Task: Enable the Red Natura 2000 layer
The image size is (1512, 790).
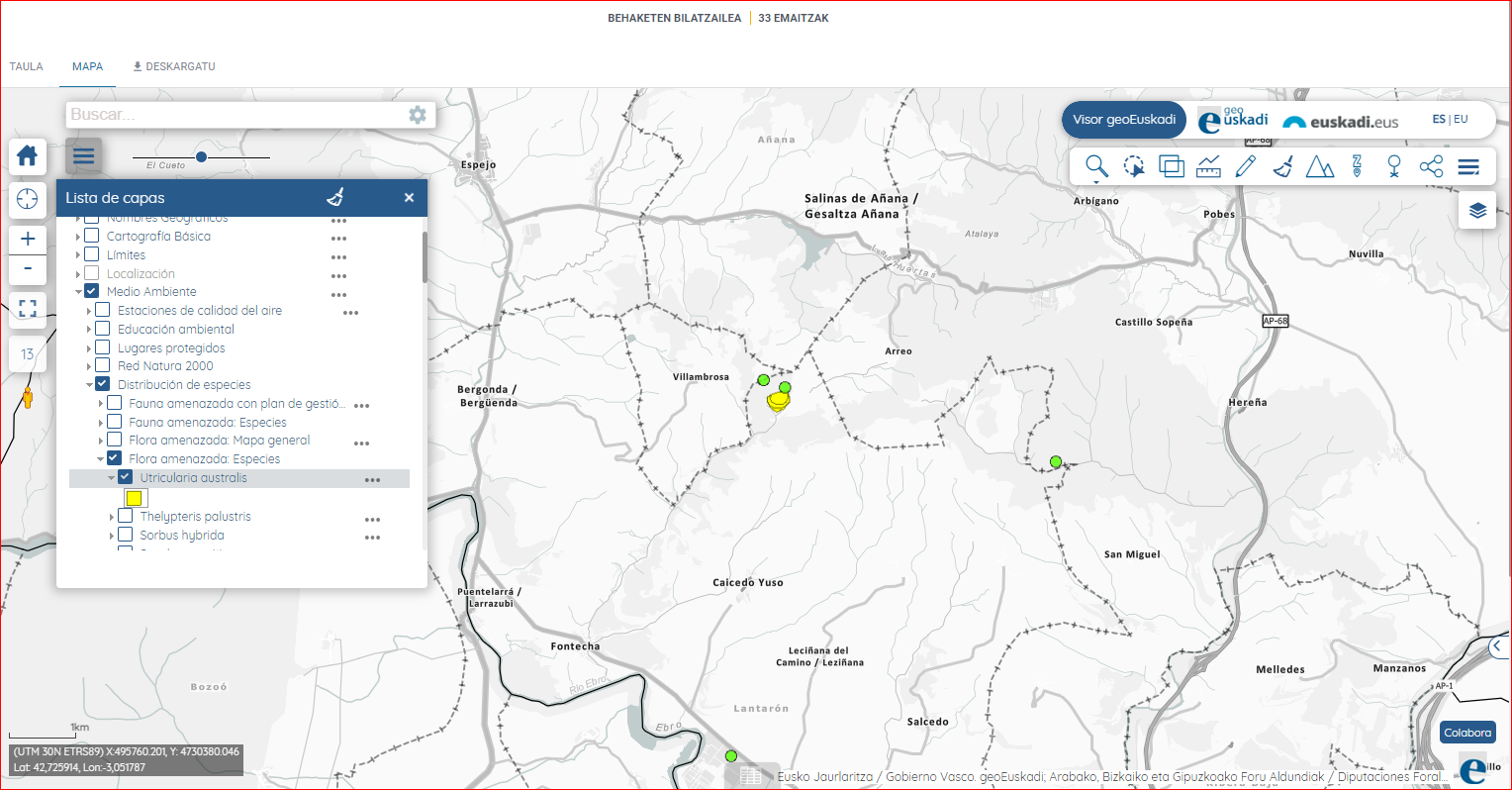Action: tap(103, 365)
